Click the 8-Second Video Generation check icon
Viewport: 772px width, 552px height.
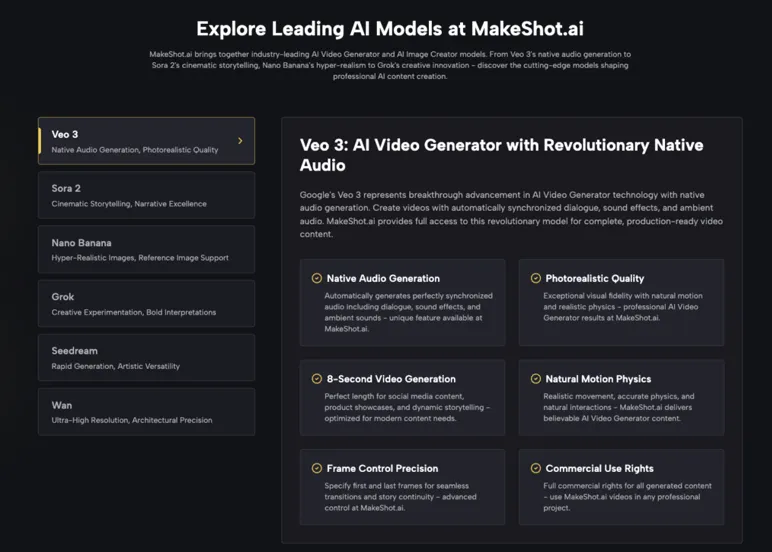pyautogui.click(x=317, y=379)
